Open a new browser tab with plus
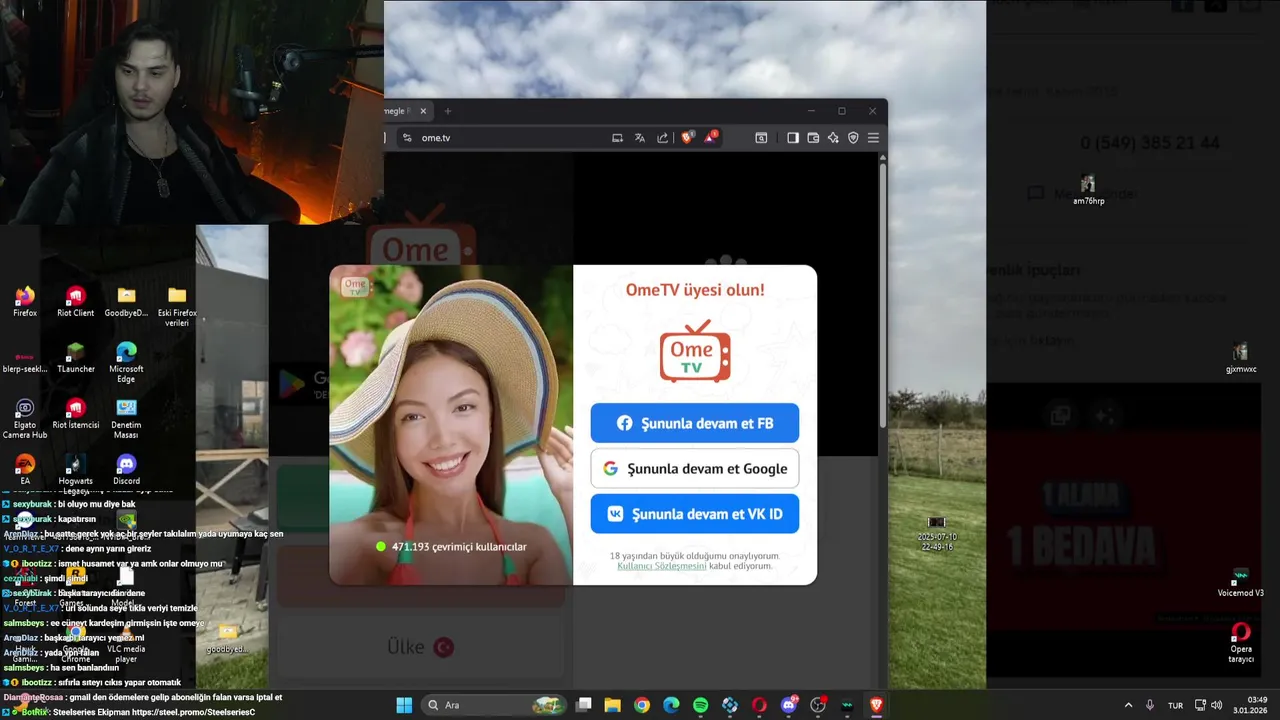The width and height of the screenshot is (1280, 720). 448,111
